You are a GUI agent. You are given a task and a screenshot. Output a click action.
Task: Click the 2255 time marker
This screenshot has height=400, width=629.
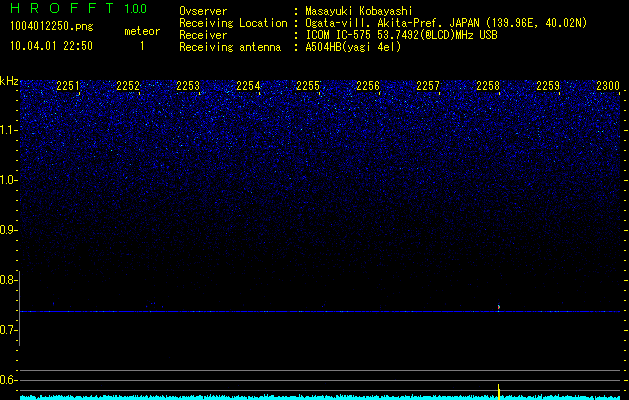click(308, 87)
